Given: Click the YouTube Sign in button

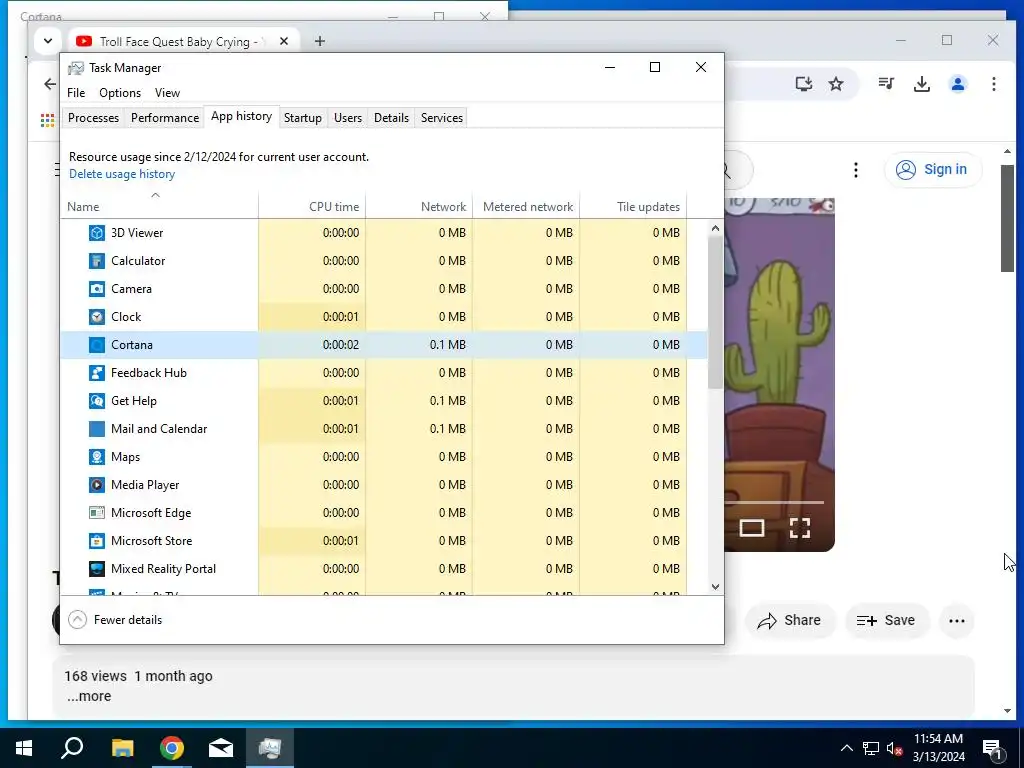Looking at the screenshot, I should tap(933, 170).
